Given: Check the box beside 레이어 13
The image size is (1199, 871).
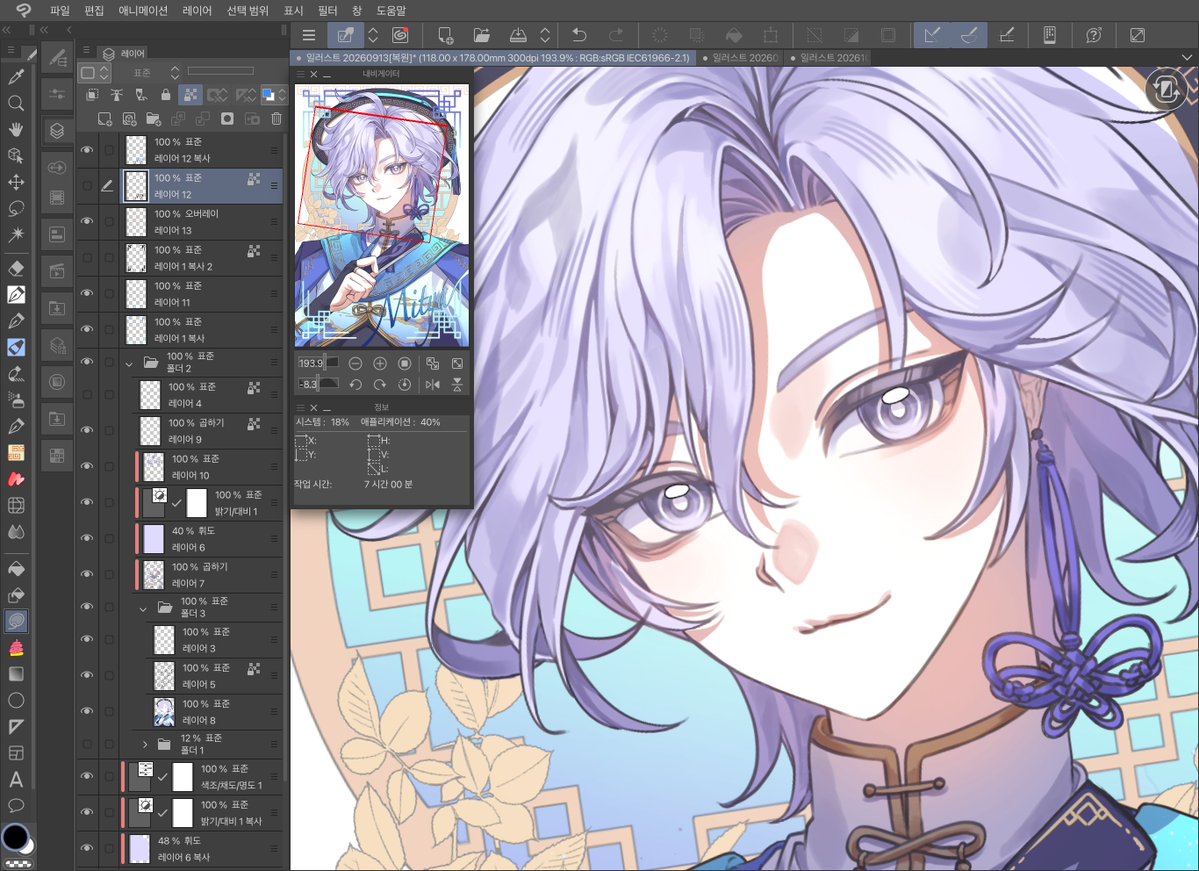Looking at the screenshot, I should 109,222.
